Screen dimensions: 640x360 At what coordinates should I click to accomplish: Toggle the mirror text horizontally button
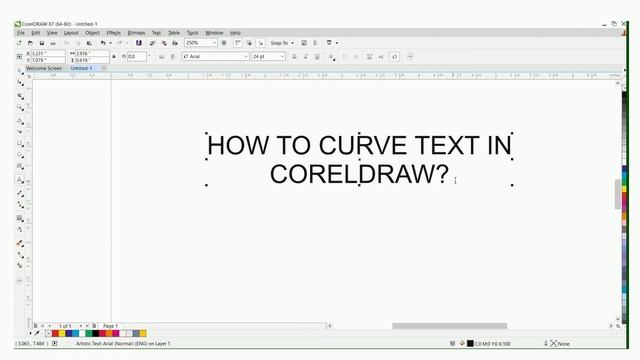[x=162, y=57]
